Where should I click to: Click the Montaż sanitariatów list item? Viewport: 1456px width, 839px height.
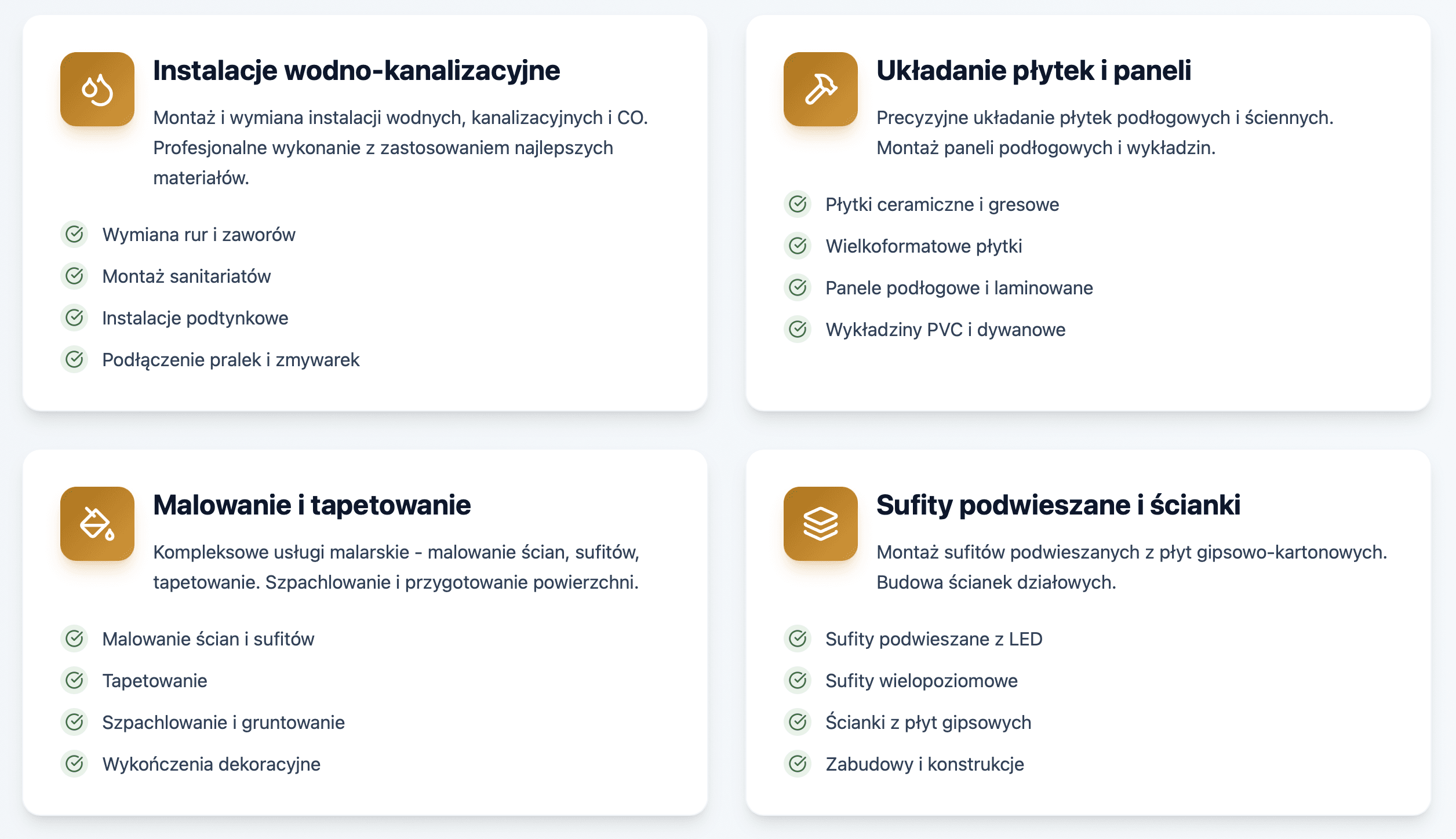[x=186, y=276]
